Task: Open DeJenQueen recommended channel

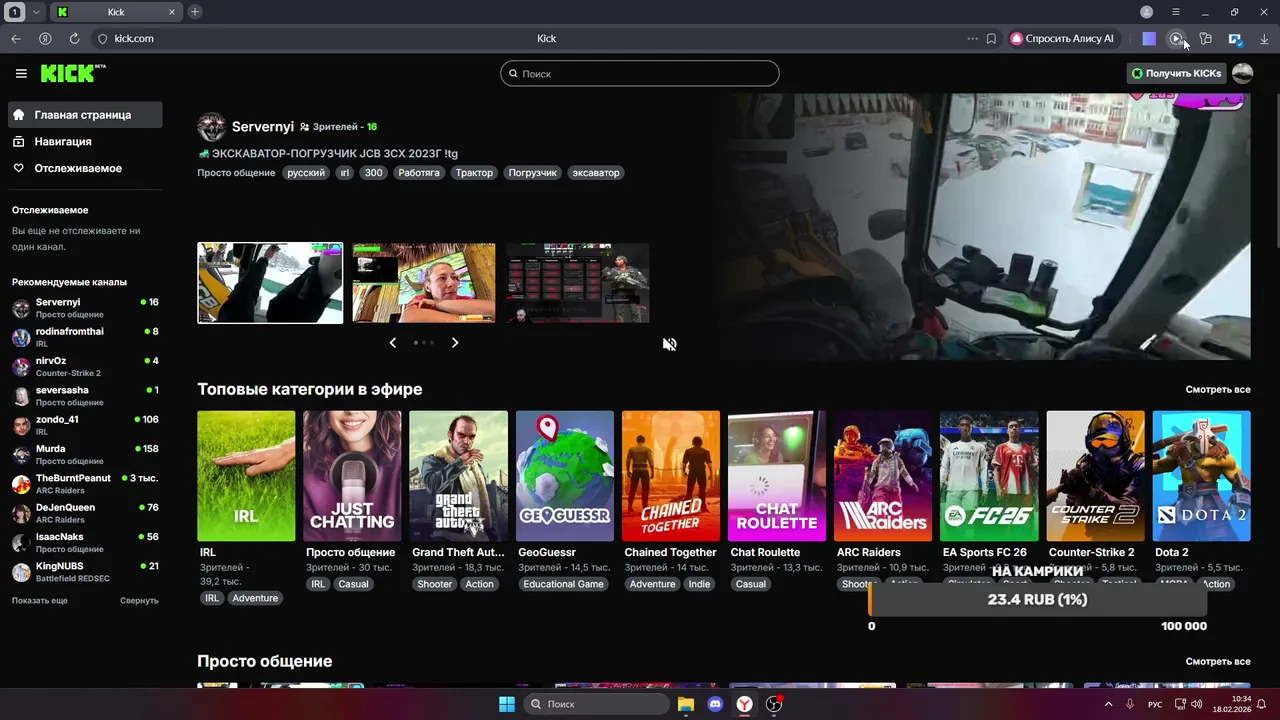Action: [x=85, y=513]
